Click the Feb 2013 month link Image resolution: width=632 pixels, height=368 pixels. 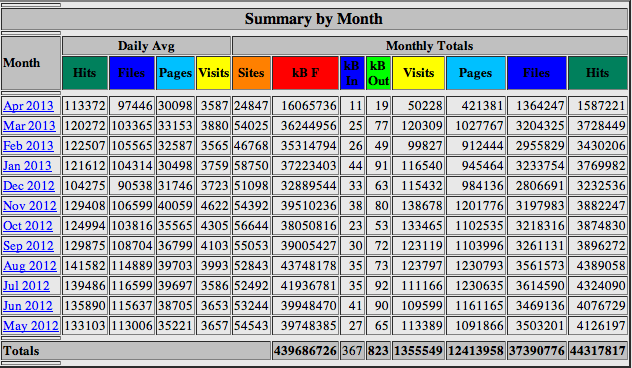coord(28,146)
